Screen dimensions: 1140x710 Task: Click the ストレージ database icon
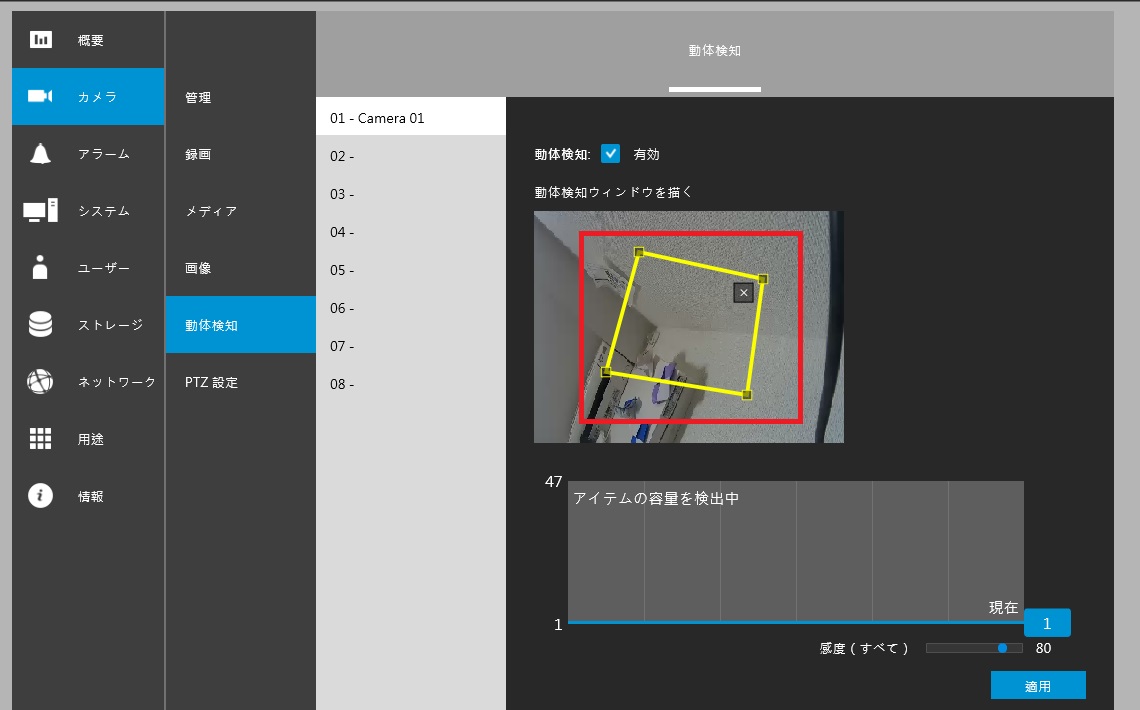pos(40,324)
